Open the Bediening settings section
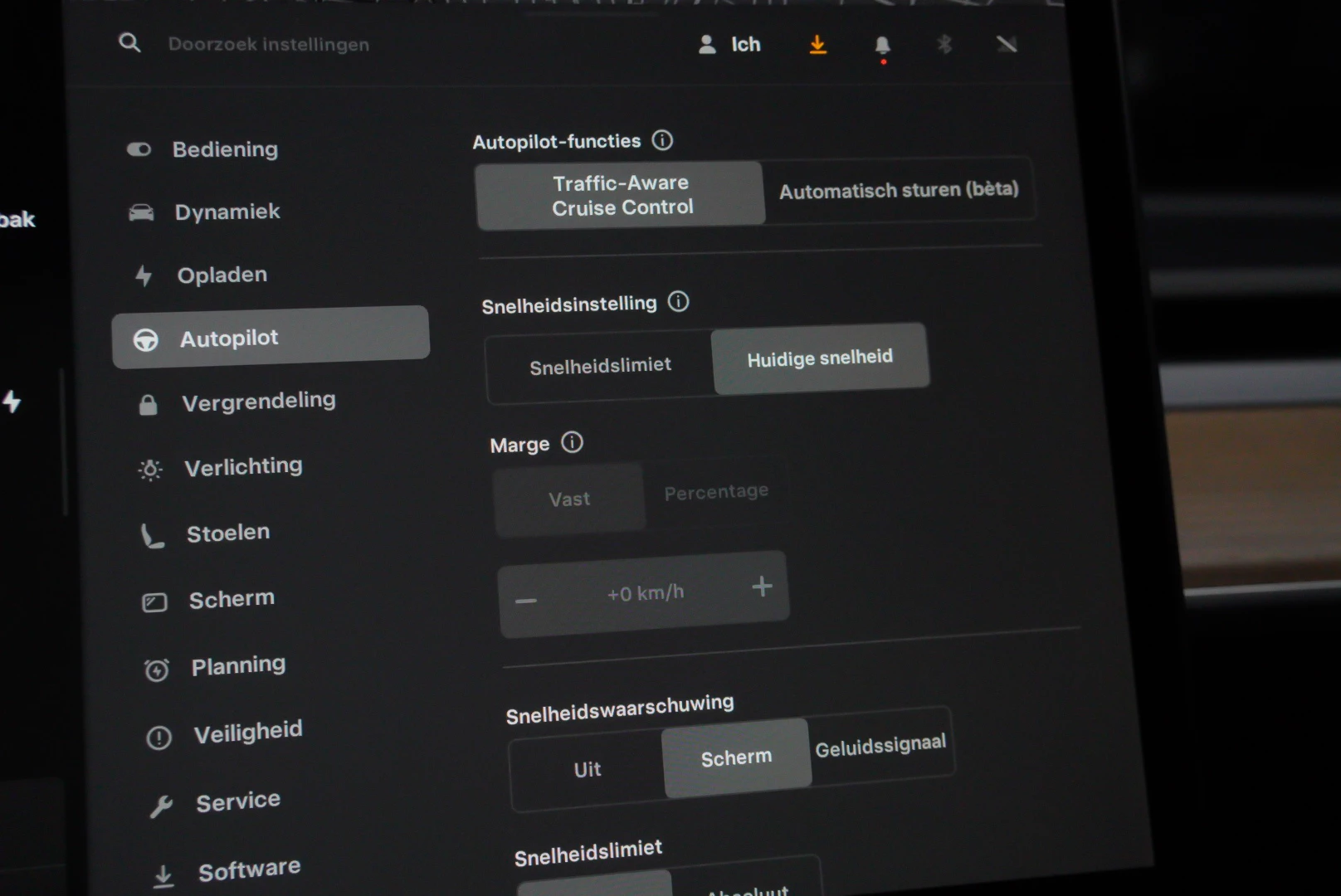The image size is (1341, 896). [x=225, y=149]
